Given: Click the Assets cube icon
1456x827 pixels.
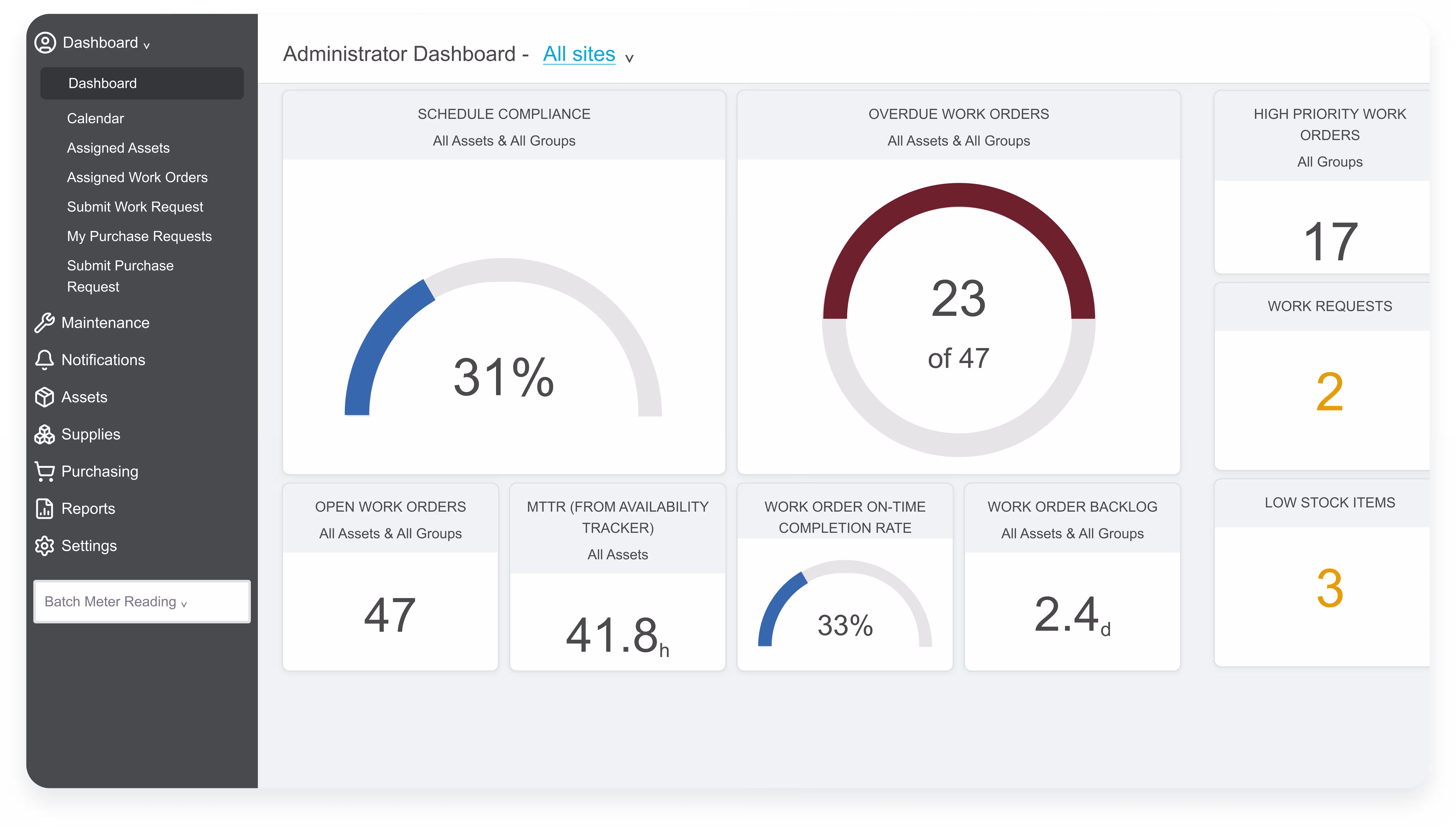Looking at the screenshot, I should (x=44, y=397).
